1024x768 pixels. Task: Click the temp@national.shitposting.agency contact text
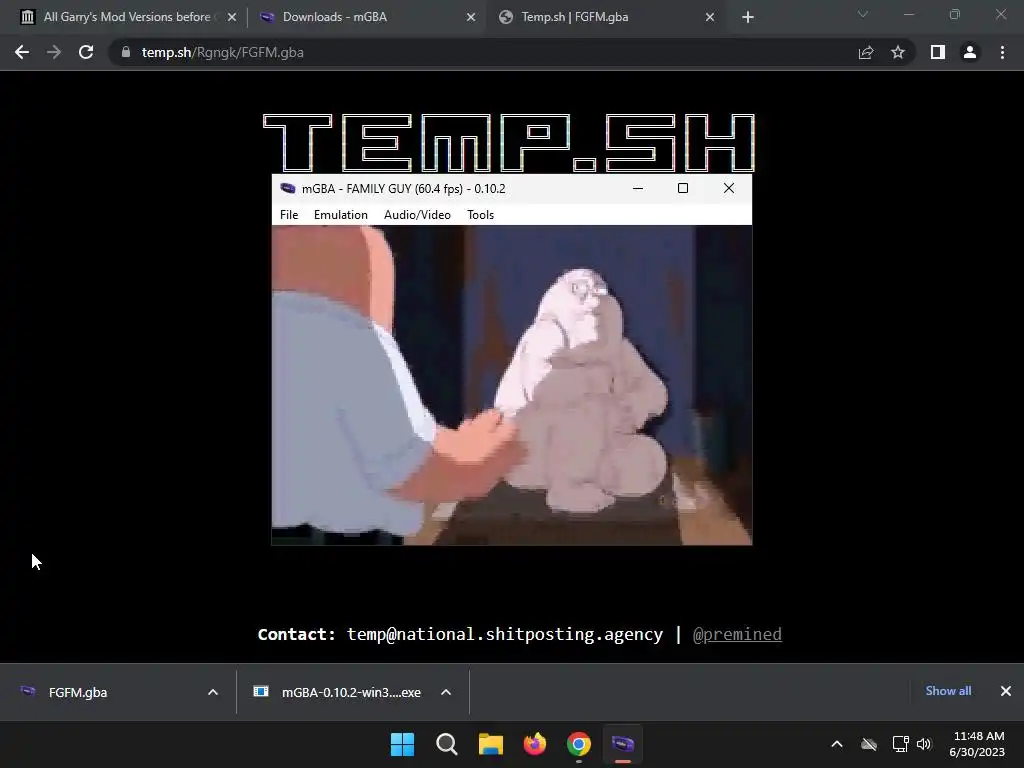coord(505,634)
